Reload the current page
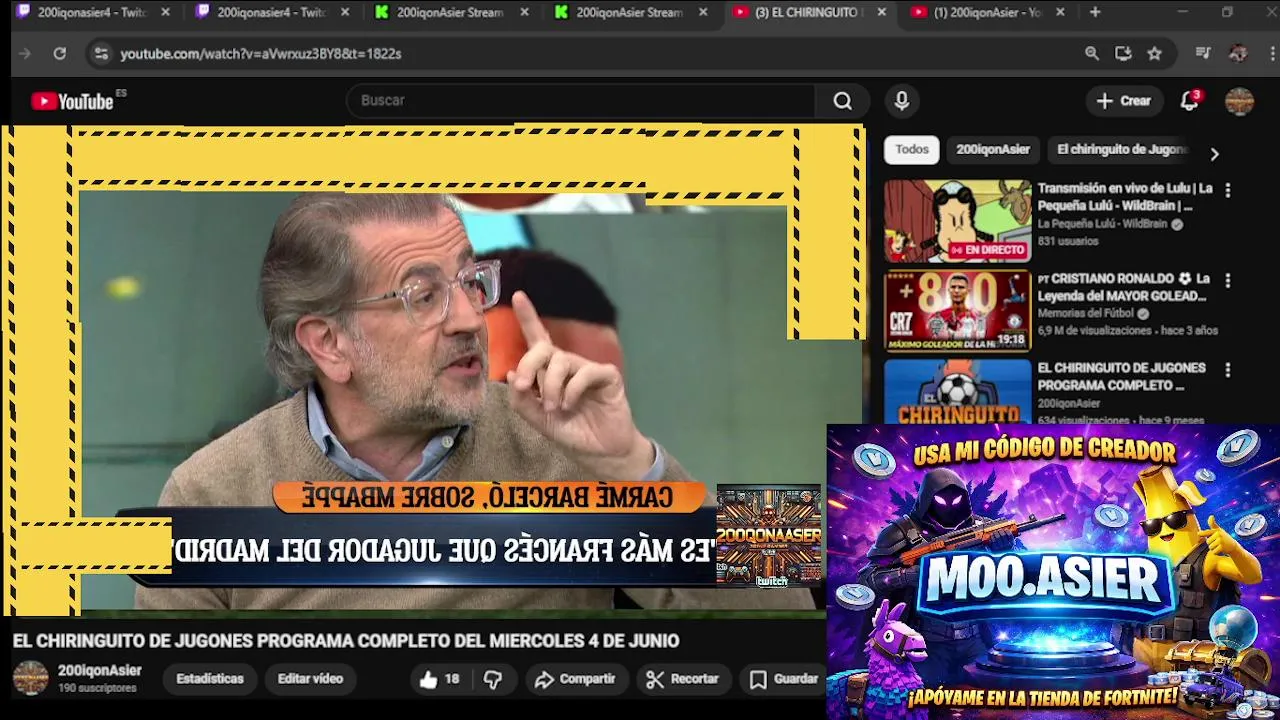 [x=60, y=54]
